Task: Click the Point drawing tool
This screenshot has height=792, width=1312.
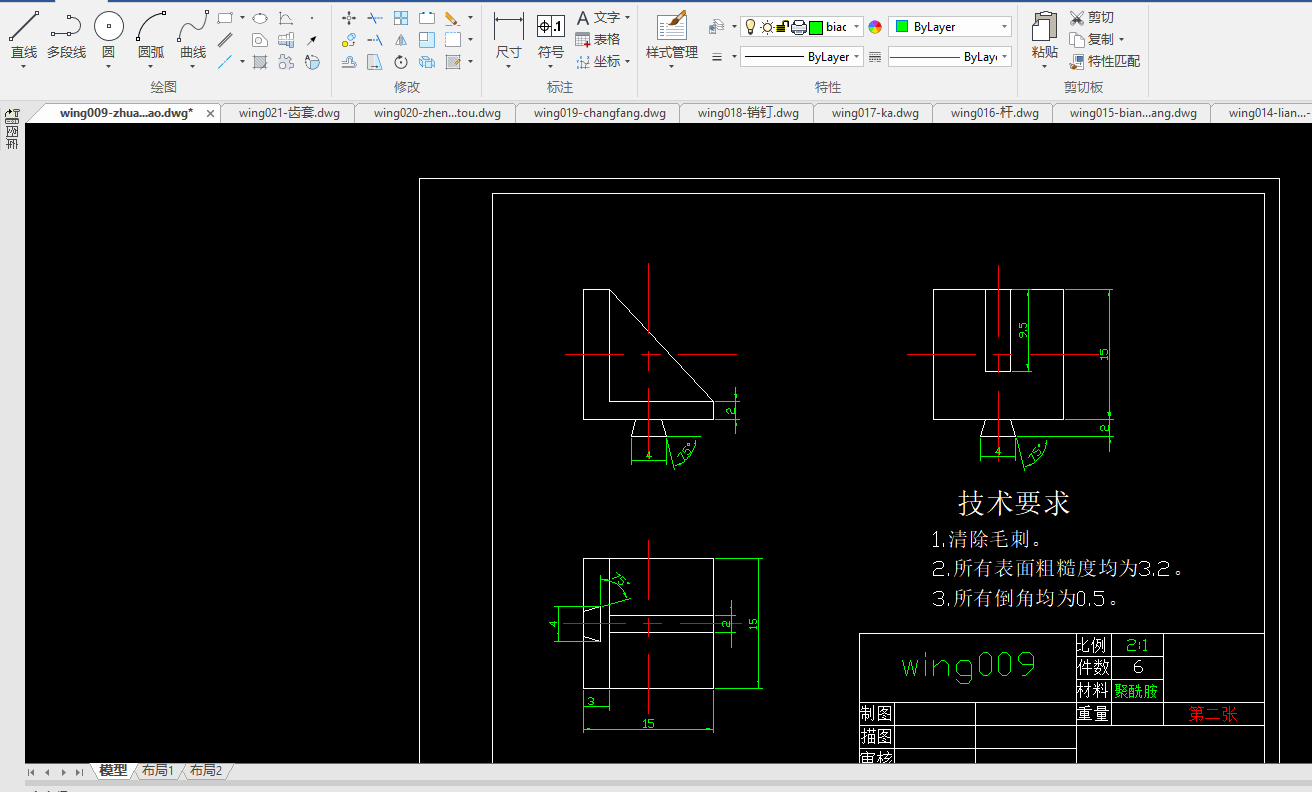Action: 312,18
